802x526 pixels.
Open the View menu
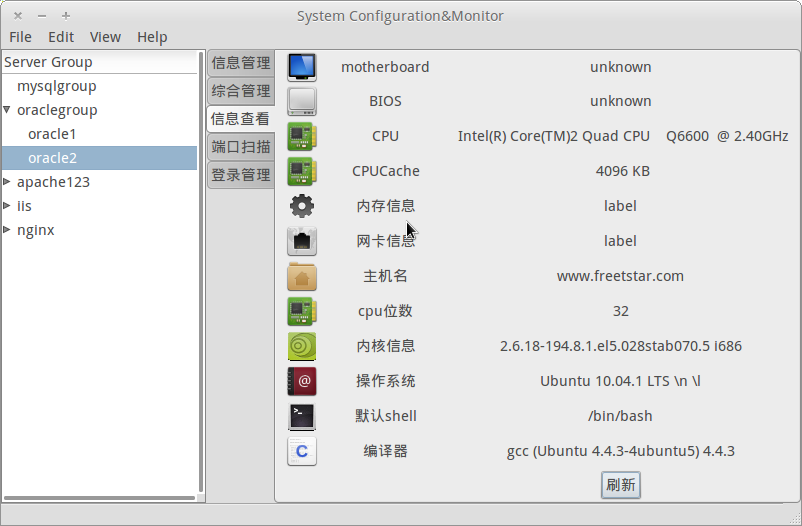point(105,37)
